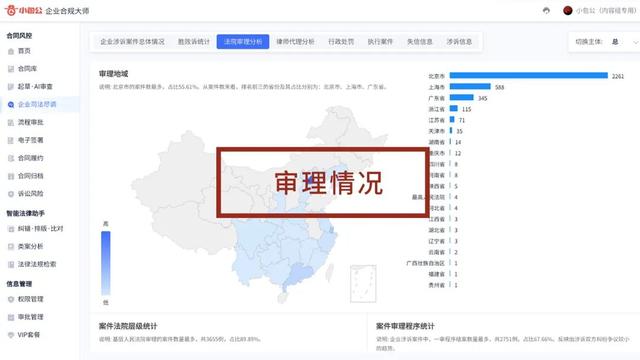The image size is (640, 360).
Task: Switch to the 律师代理分析 tab
Action: coord(296,42)
